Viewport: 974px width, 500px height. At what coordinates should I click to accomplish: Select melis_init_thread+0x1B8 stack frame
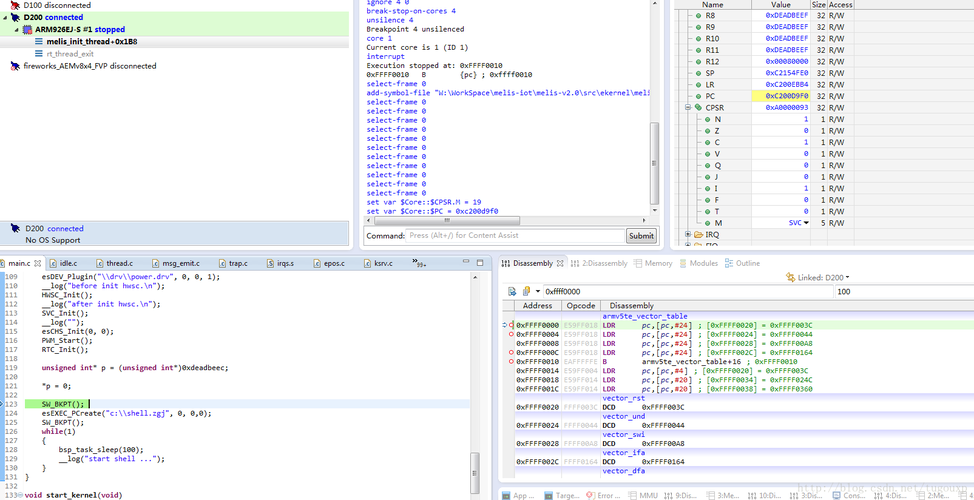click(x=92, y=42)
